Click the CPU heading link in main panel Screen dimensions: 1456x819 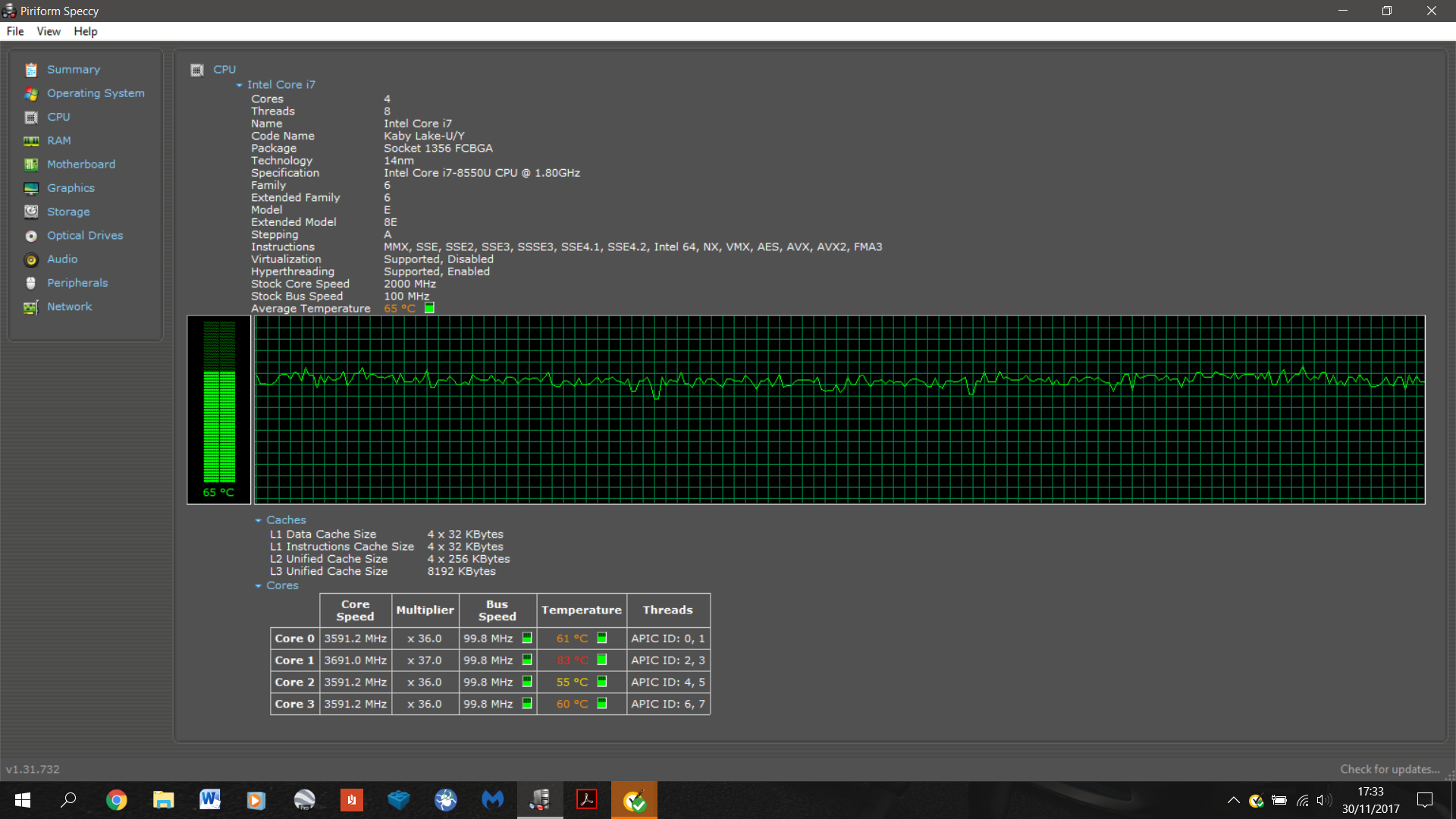(224, 70)
